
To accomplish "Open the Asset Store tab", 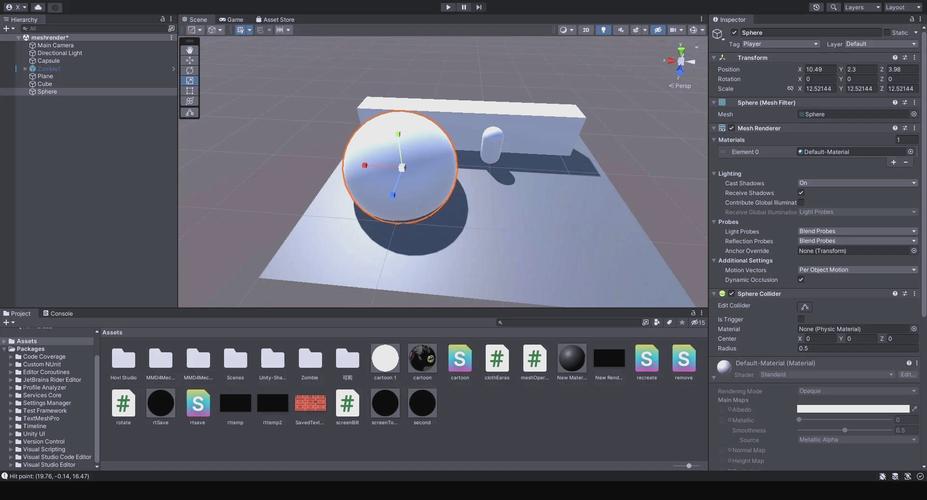I will pyautogui.click(x=275, y=20).
